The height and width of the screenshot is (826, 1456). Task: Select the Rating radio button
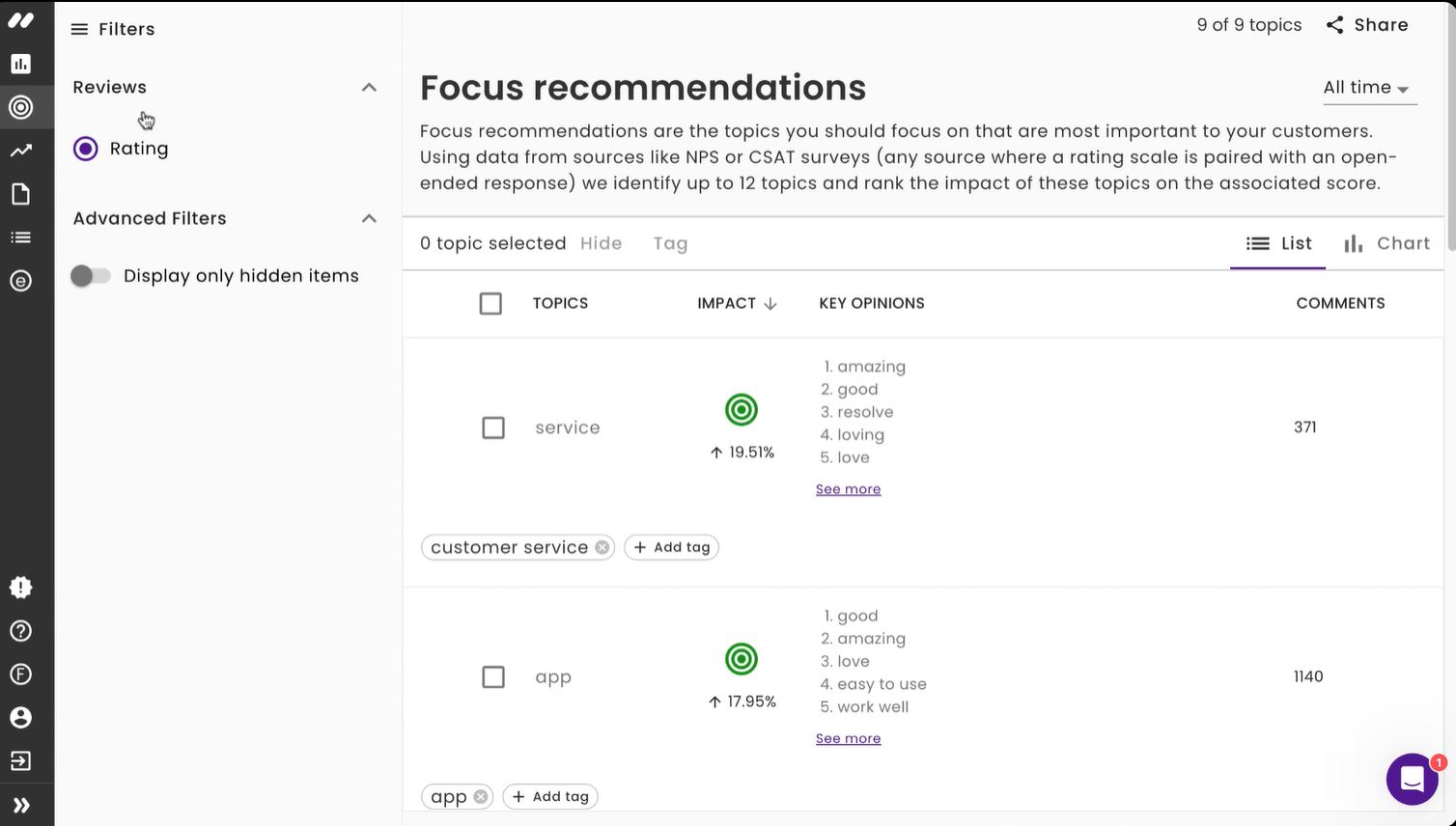[86, 149]
